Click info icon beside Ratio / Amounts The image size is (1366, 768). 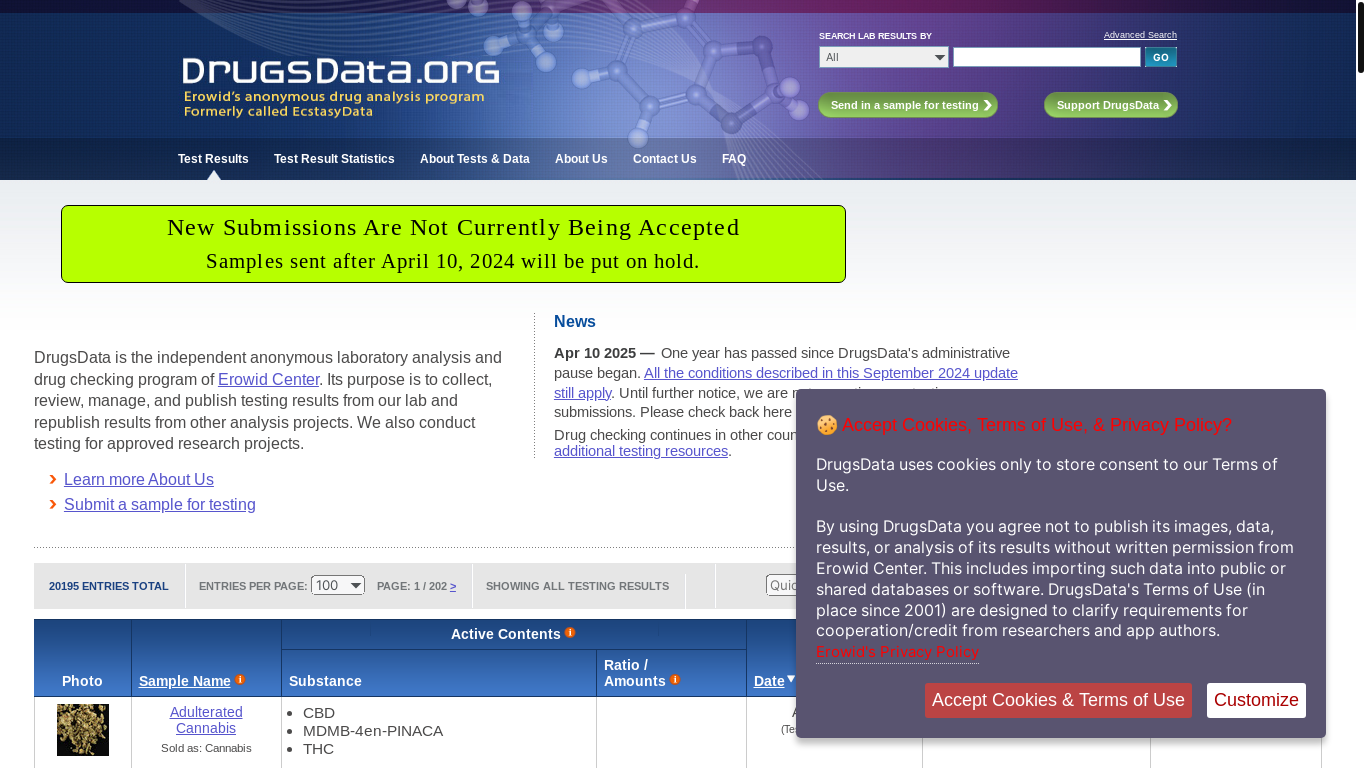coord(675,680)
